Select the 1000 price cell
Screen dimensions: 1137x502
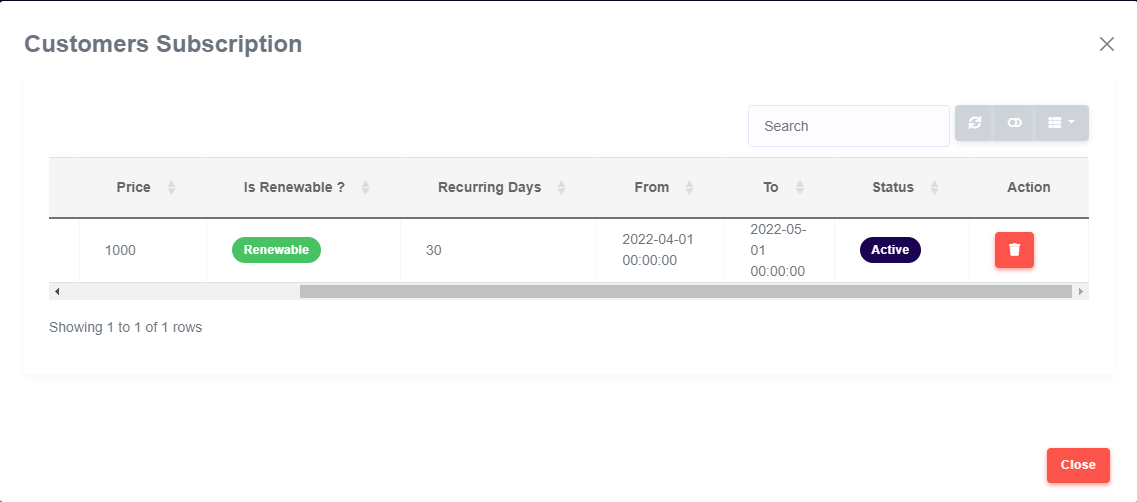pyautogui.click(x=120, y=250)
